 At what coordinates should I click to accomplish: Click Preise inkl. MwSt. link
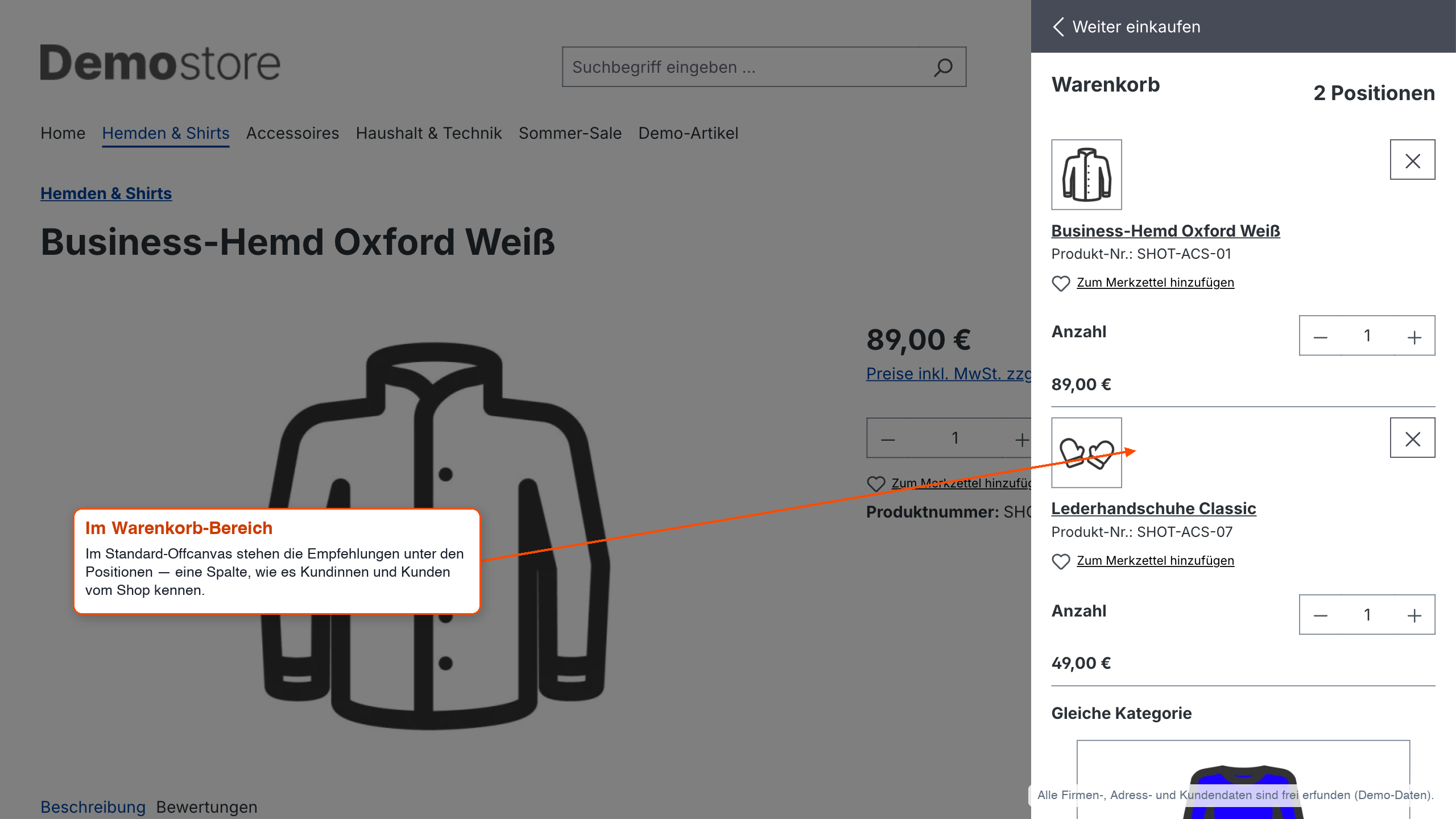948,374
